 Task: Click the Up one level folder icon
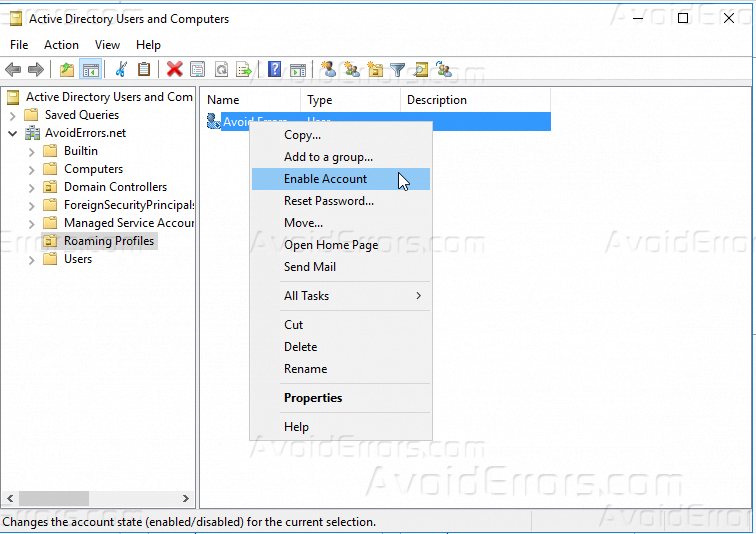tap(67, 69)
